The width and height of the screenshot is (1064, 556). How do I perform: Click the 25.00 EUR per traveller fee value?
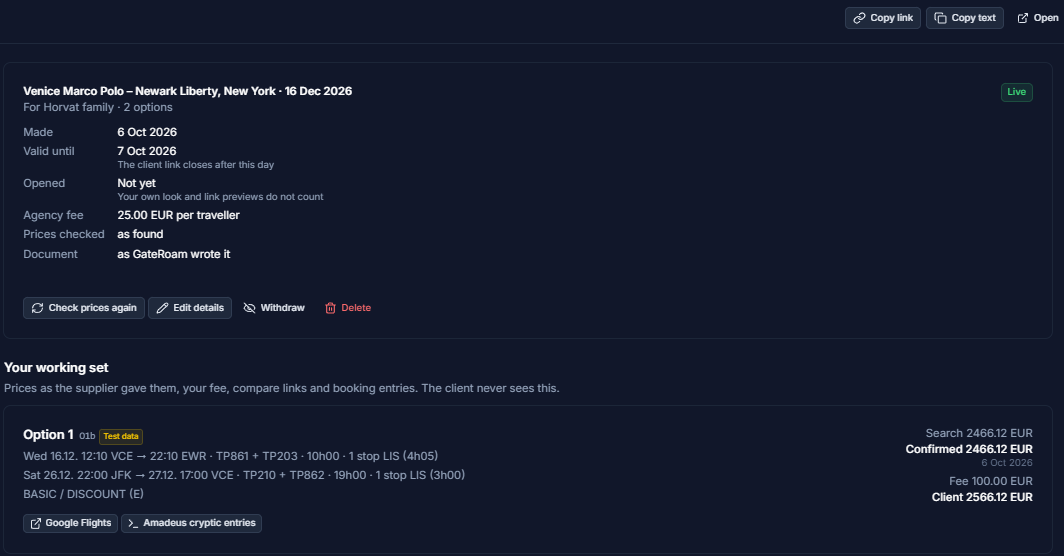[178, 215]
